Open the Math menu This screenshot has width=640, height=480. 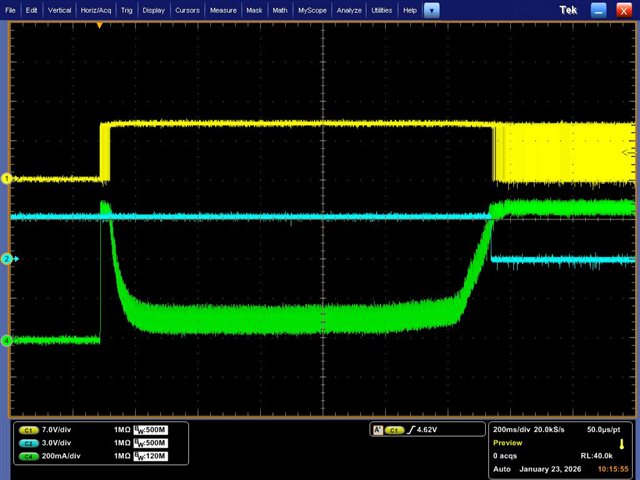[x=280, y=10]
